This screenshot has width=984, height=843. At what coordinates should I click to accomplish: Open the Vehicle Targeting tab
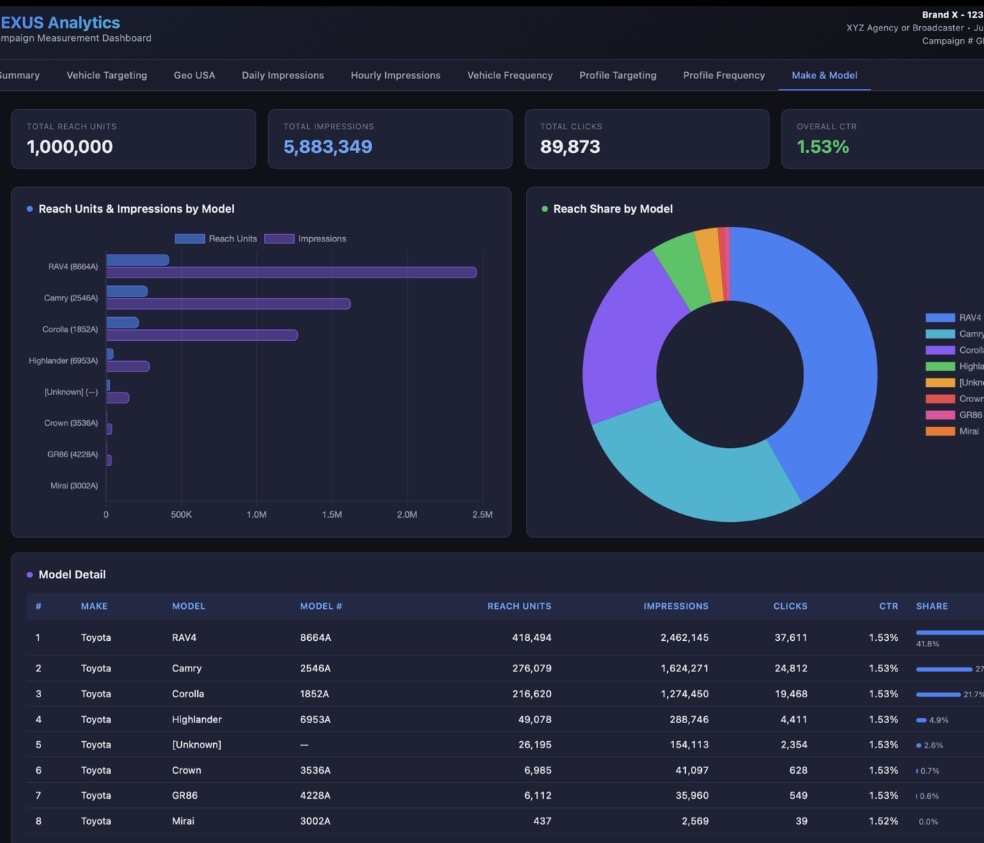pyautogui.click(x=107, y=75)
